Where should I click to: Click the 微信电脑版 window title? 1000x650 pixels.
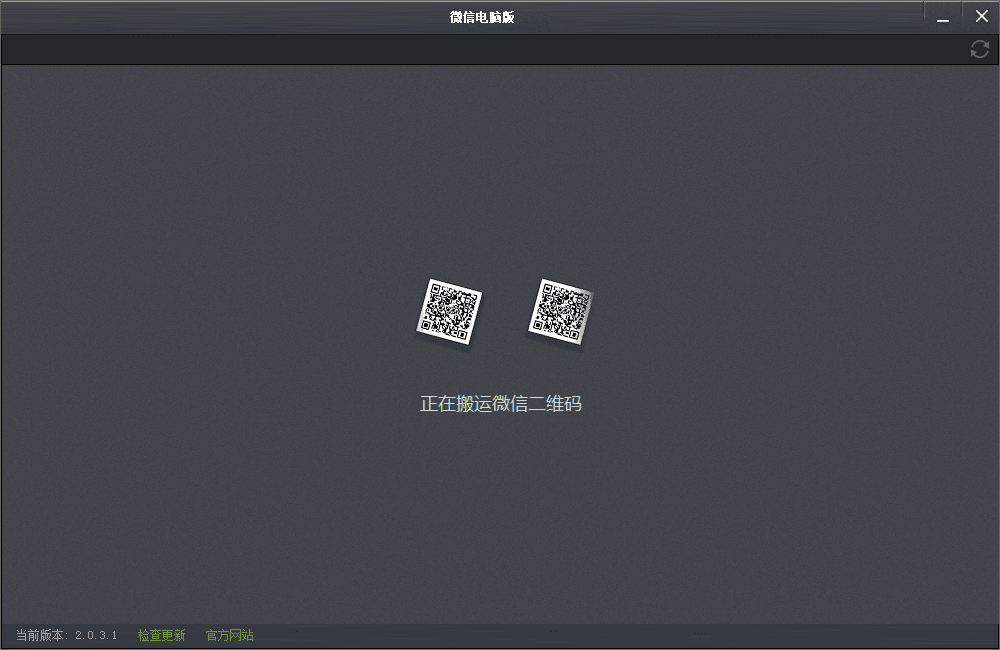482,17
